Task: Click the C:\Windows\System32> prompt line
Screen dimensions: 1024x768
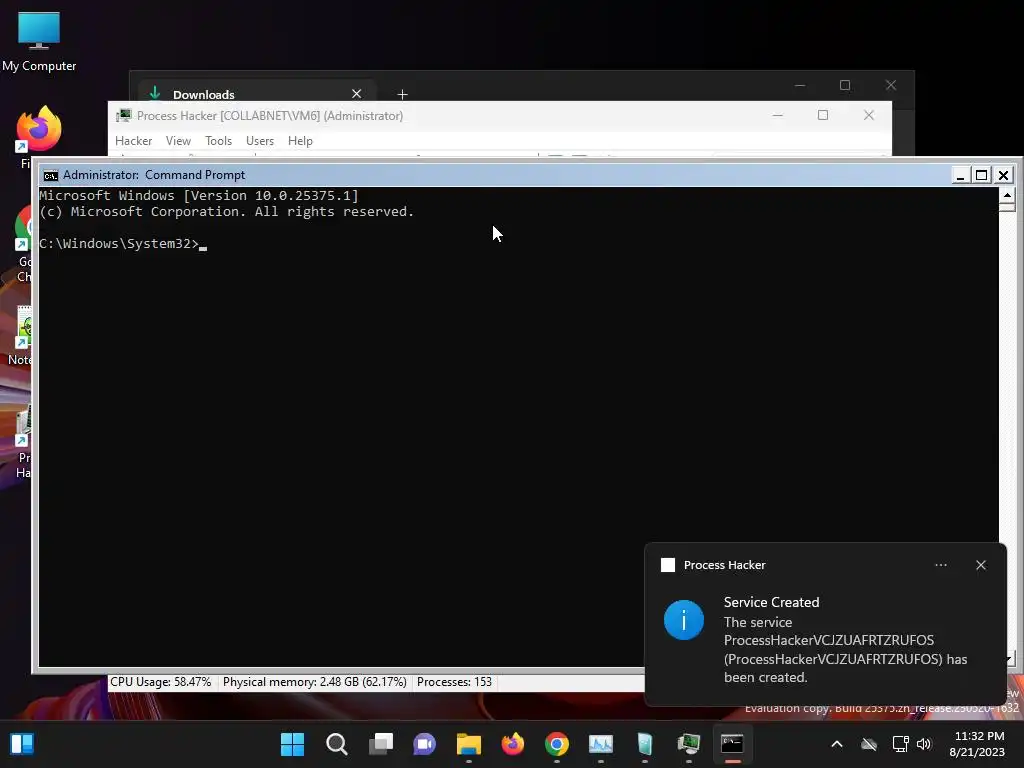Action: tap(119, 244)
